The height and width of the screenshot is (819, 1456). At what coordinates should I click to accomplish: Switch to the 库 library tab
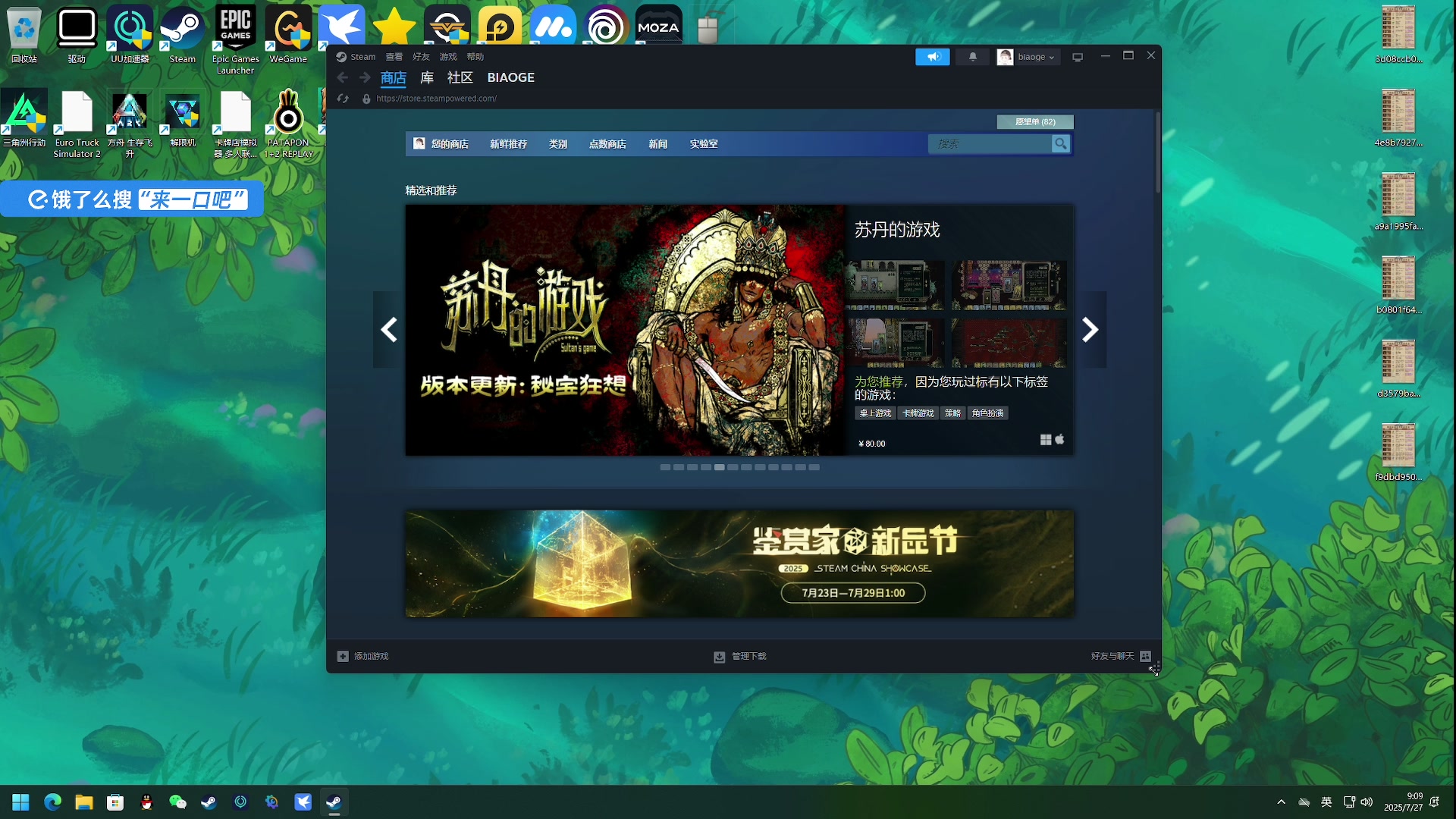427,77
